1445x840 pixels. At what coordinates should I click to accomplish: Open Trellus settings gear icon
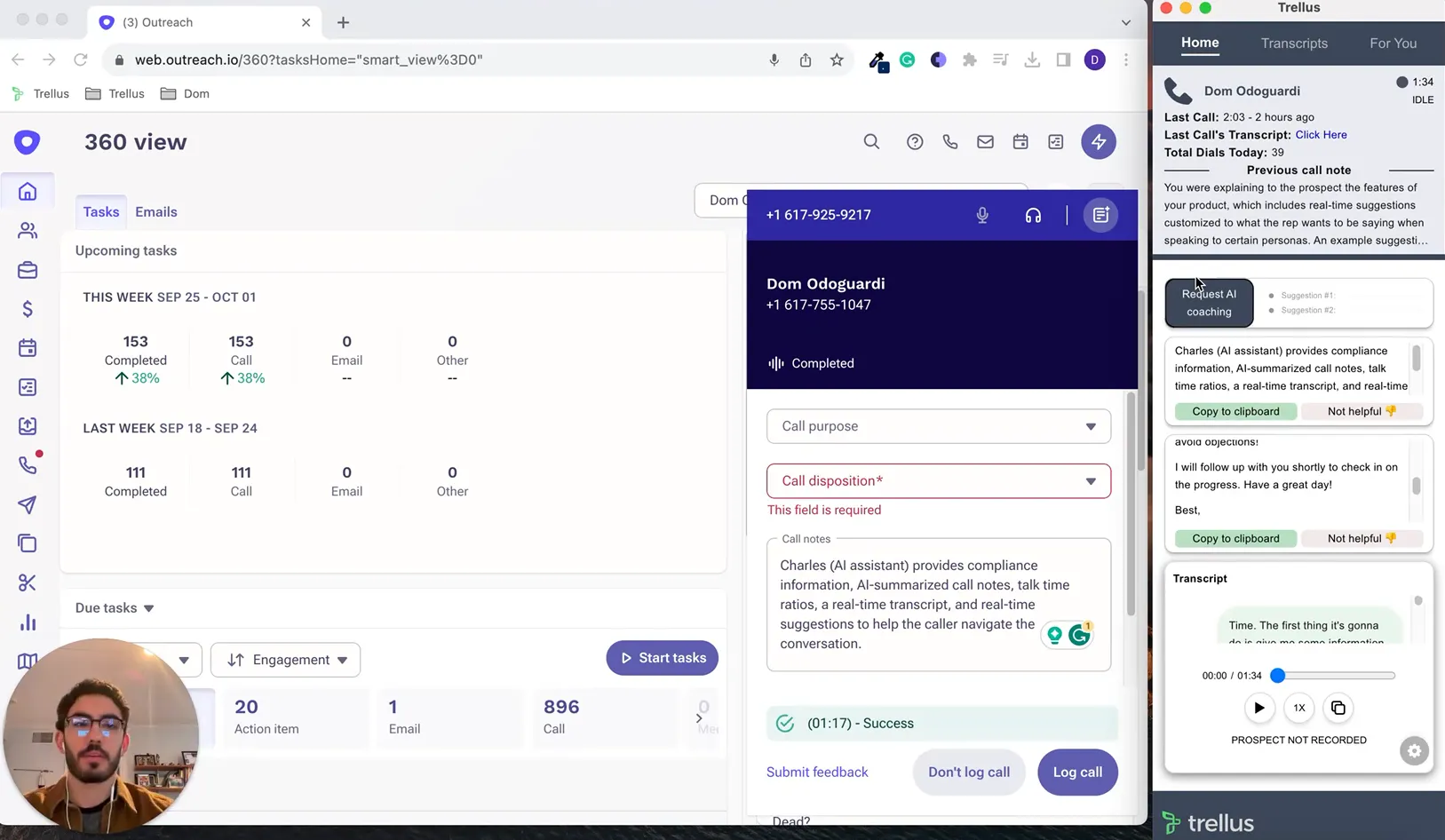coord(1414,751)
